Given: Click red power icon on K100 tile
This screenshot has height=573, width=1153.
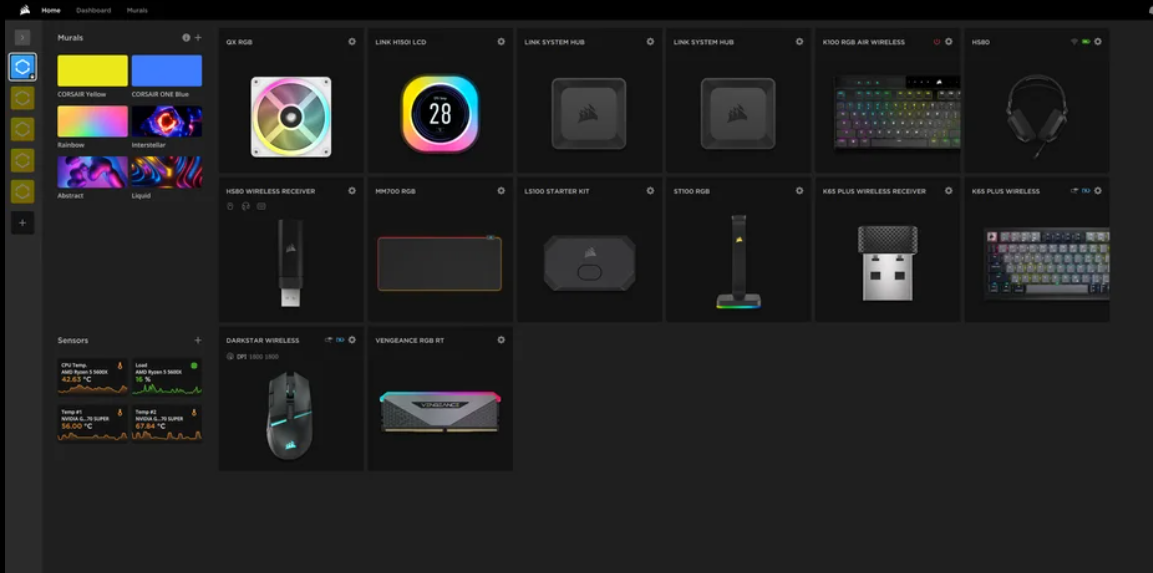Looking at the screenshot, I should coord(937,42).
